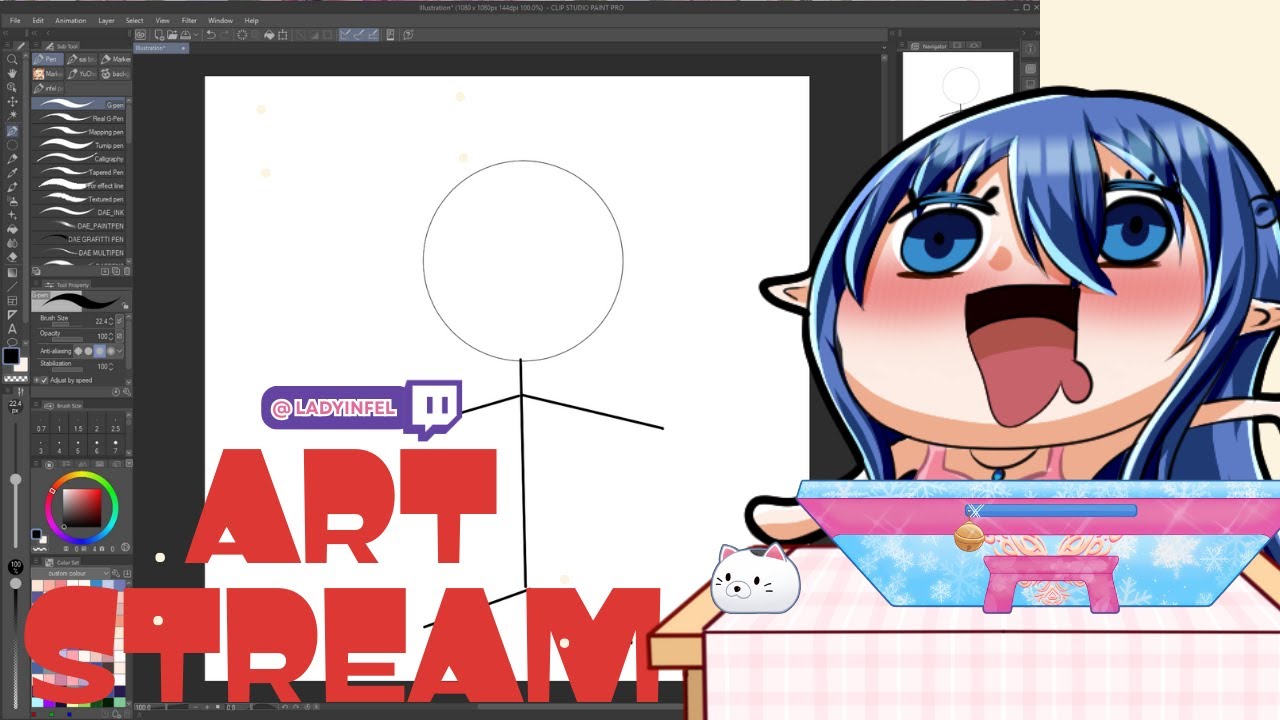
Task: Click the Clip Studio launcher icon
Action: (140, 35)
